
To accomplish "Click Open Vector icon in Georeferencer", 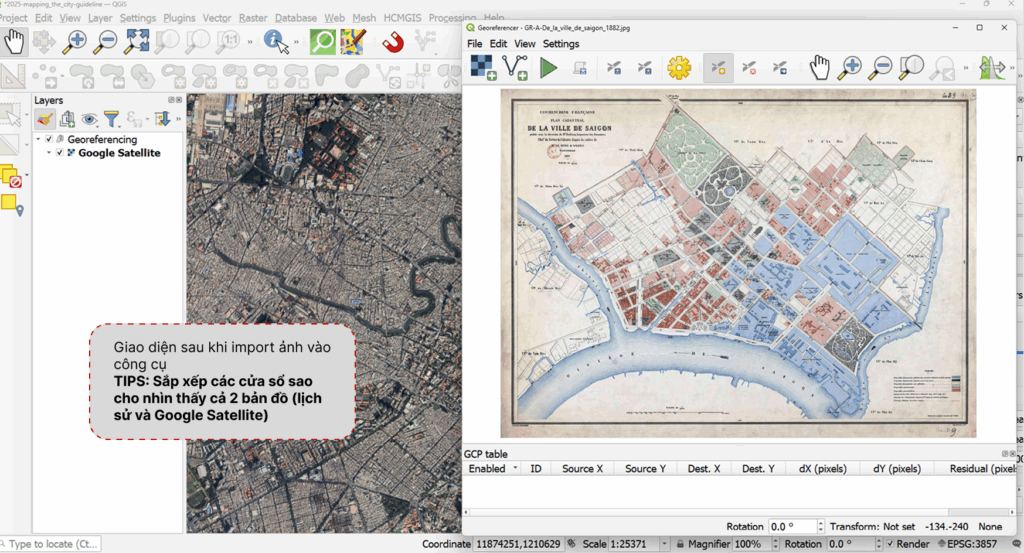I will coord(515,67).
